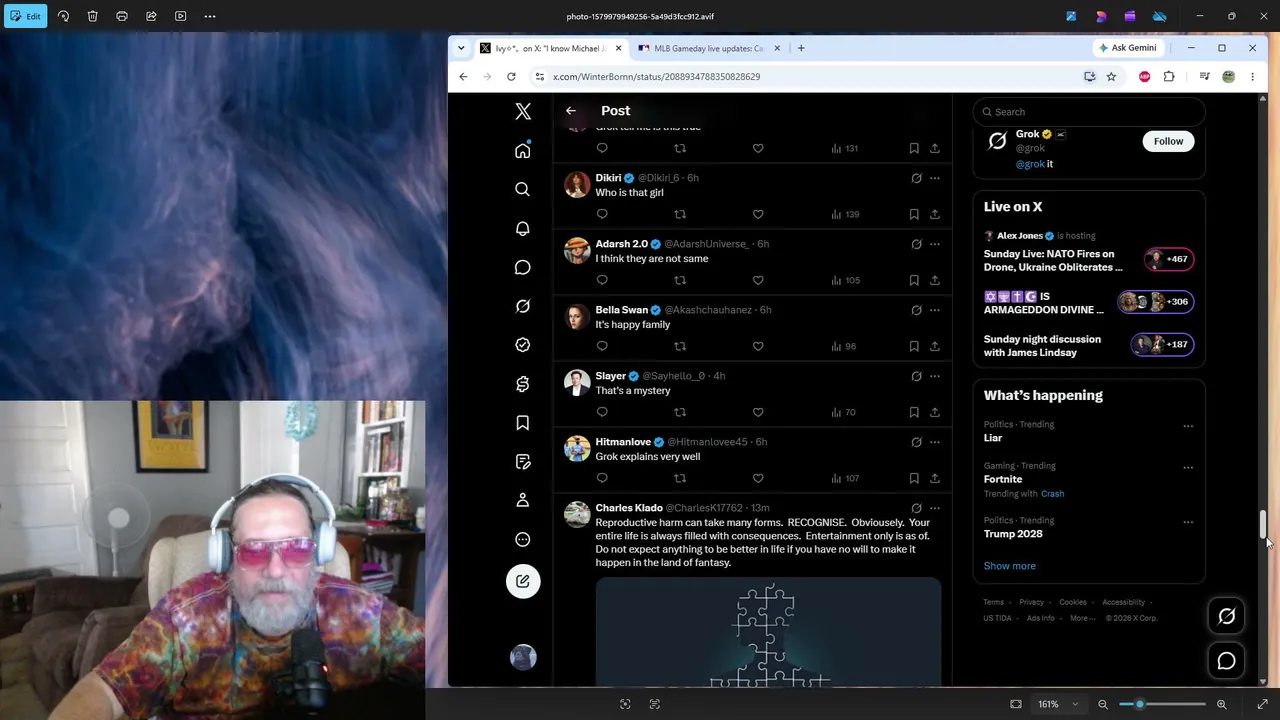Open the Fortnite trending topic

click(x=1089, y=479)
